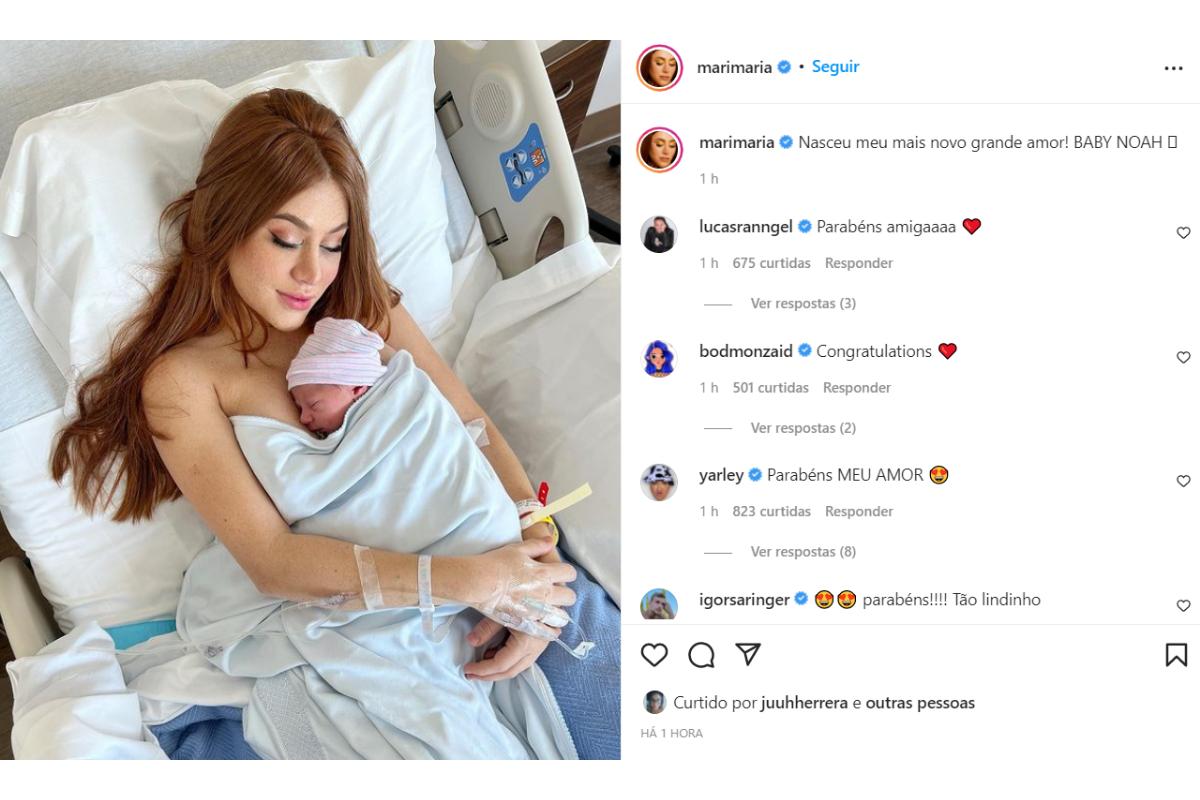The width and height of the screenshot is (1200, 800).
Task: Open the comment bubble icon
Action: 702,655
